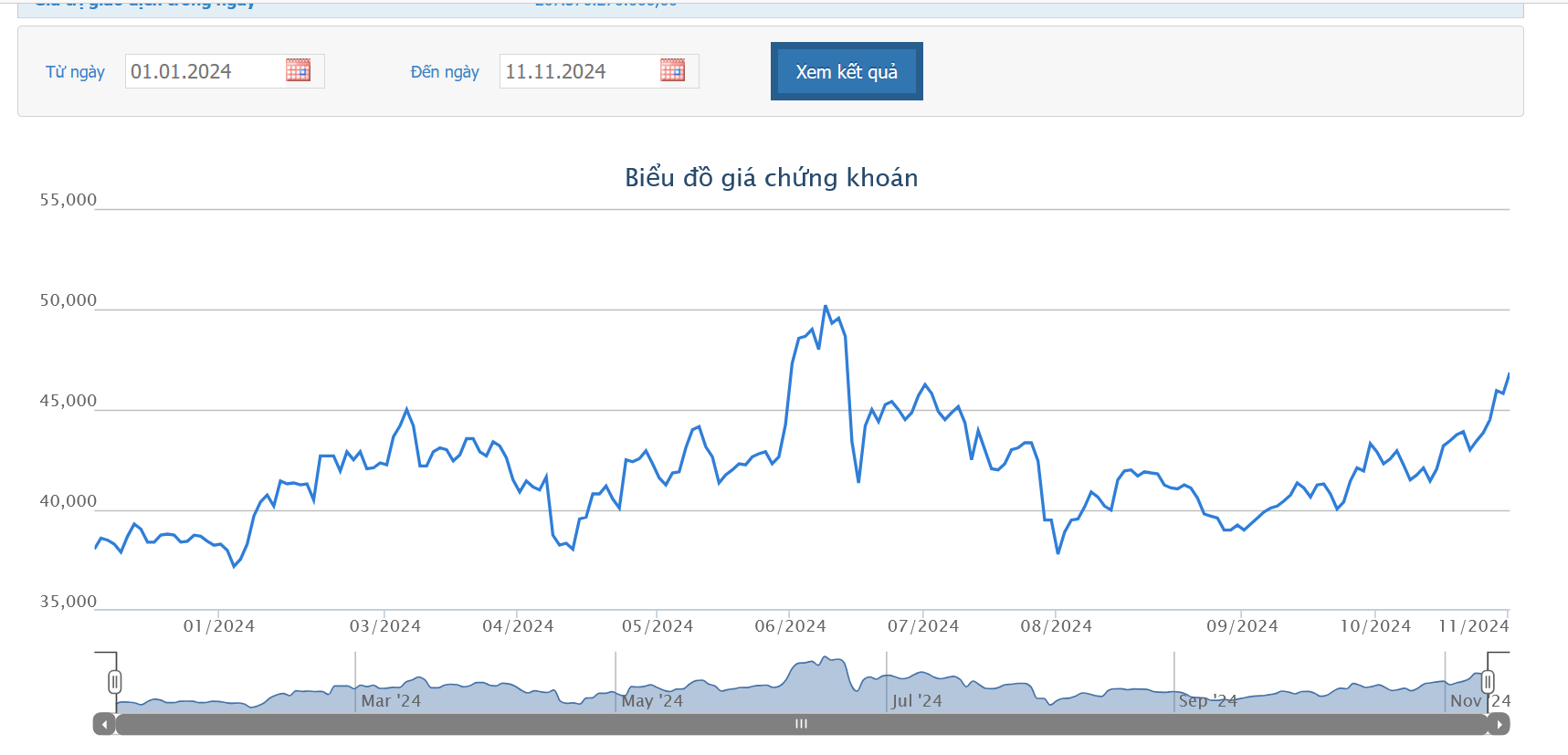The width and height of the screenshot is (1568, 755).
Task: Open the calendar picker for the 'Đến ngày' date
Action: point(672,70)
